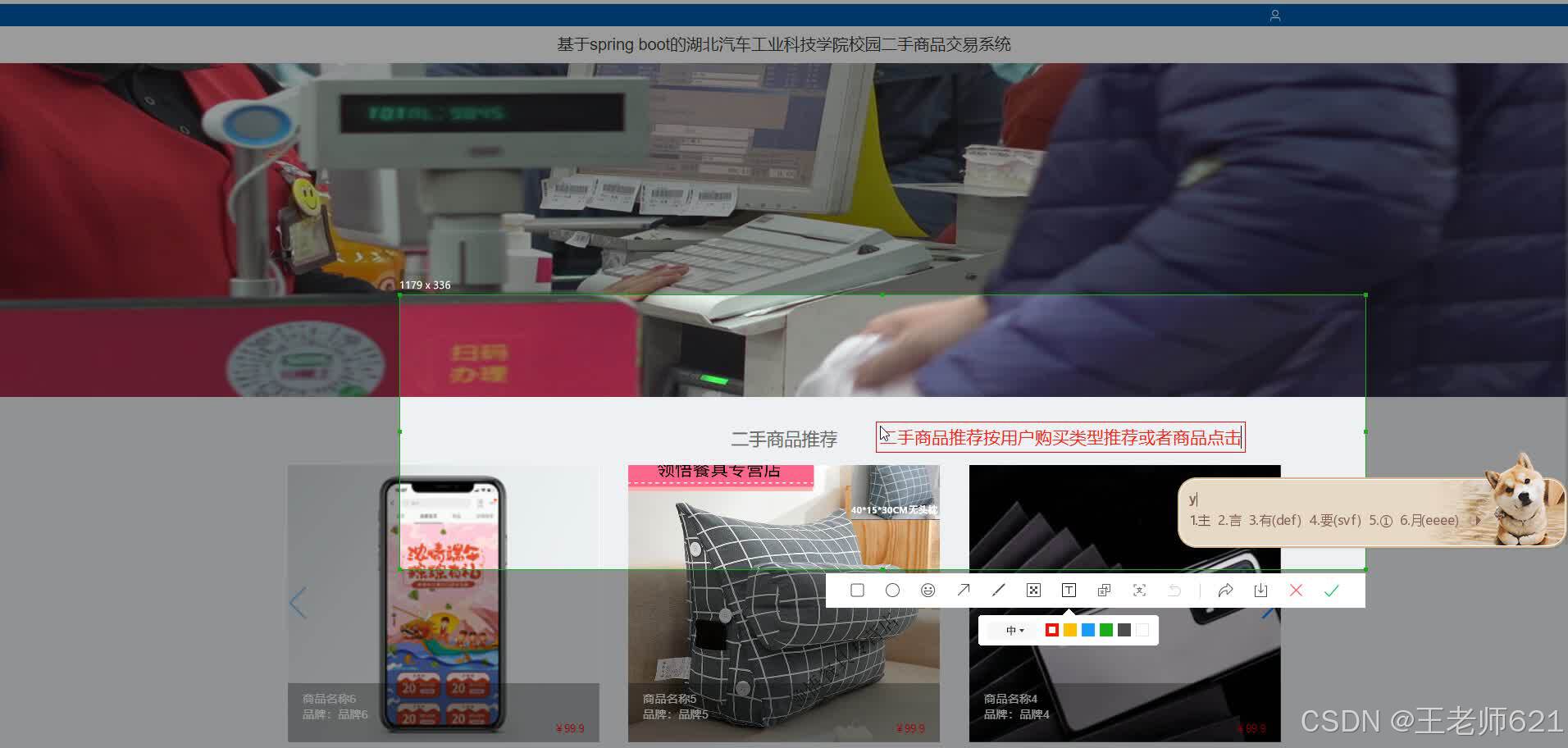The width and height of the screenshot is (1568, 748).
Task: Open the font size dropdown showing 中
Action: (1015, 630)
